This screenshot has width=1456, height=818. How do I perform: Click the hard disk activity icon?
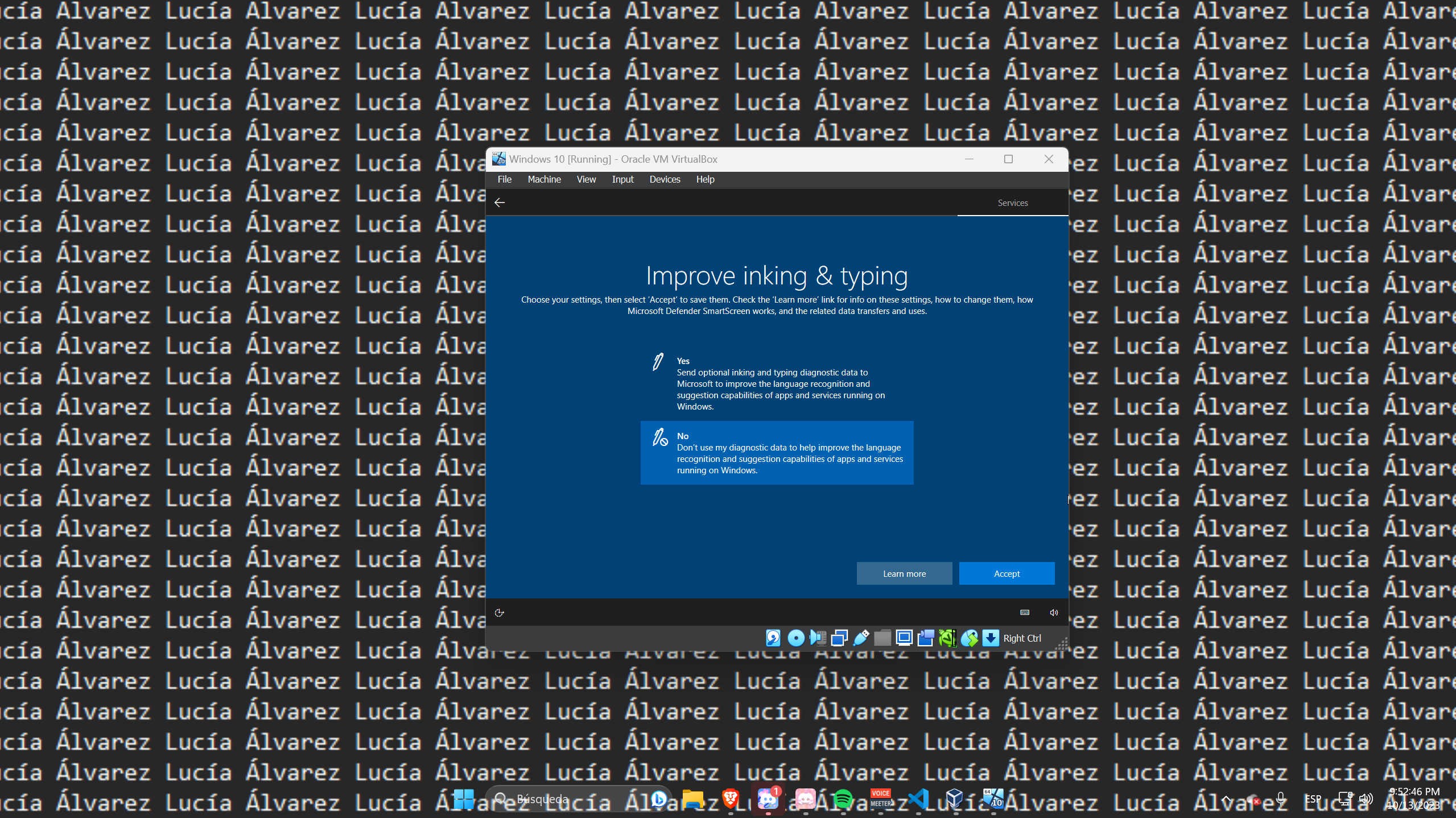click(773, 638)
